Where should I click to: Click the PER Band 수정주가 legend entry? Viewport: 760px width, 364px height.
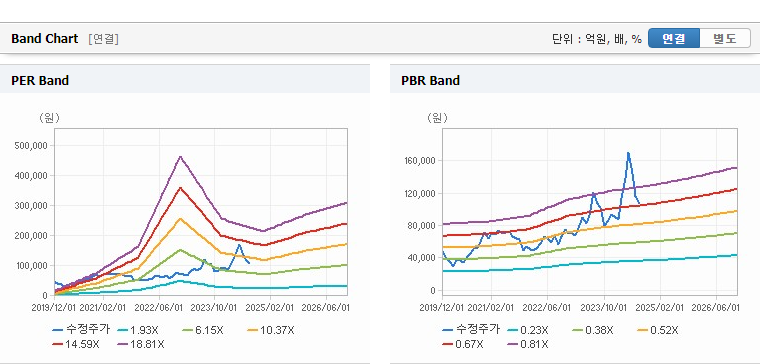pos(81,330)
